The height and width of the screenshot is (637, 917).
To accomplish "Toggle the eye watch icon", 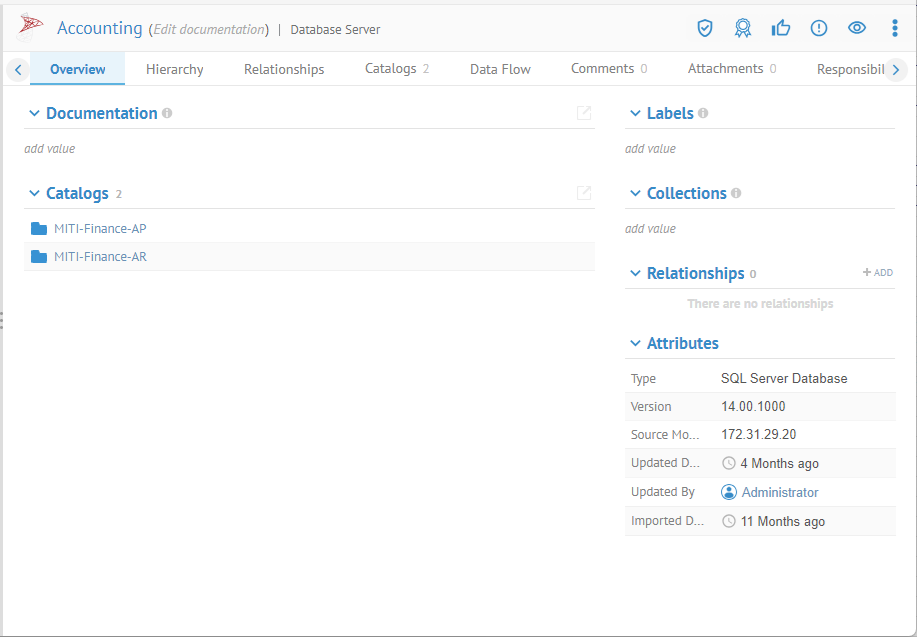I will tap(857, 28).
